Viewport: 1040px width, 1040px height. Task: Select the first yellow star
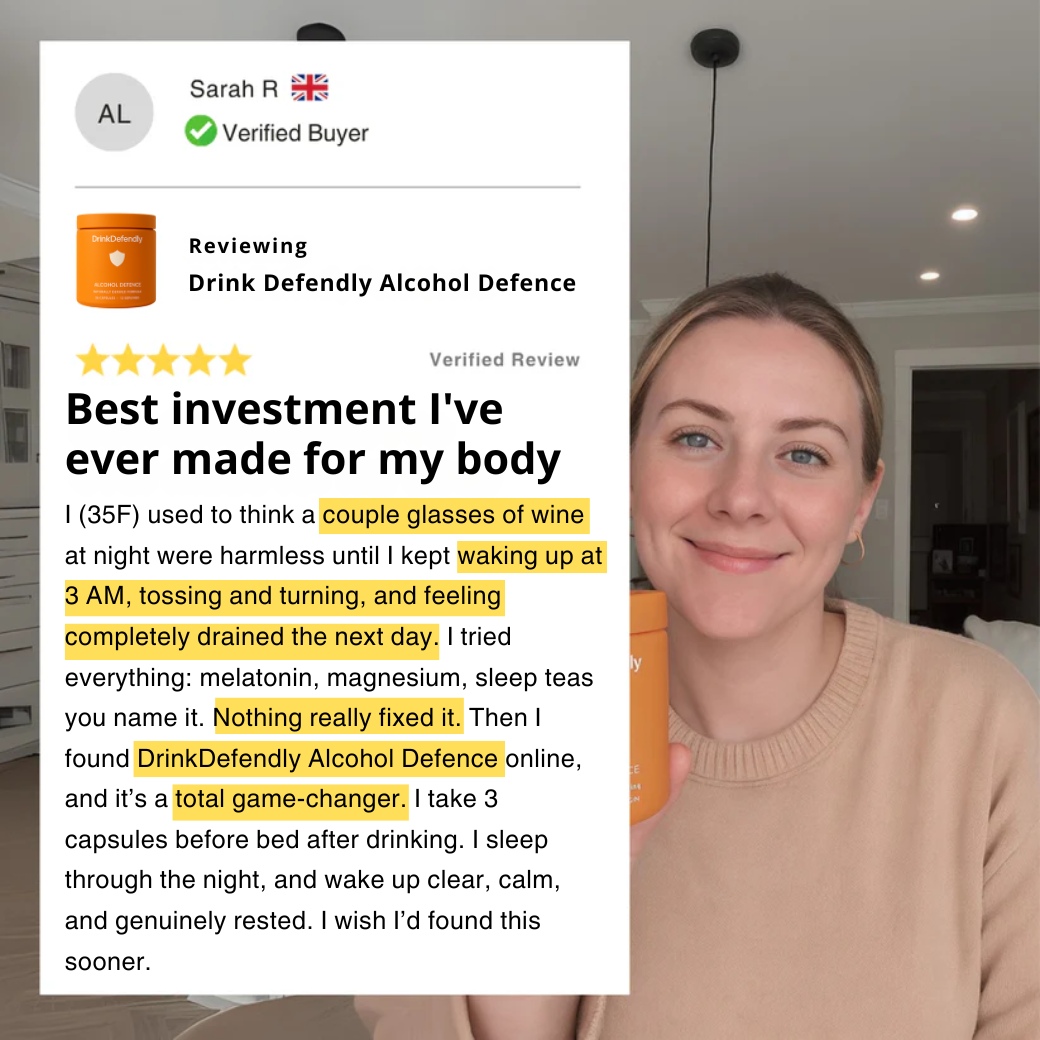point(93,360)
